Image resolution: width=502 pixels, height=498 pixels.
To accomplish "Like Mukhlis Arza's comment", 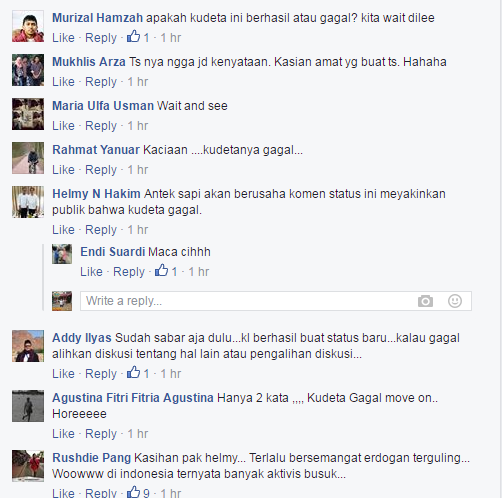I will click(63, 82).
